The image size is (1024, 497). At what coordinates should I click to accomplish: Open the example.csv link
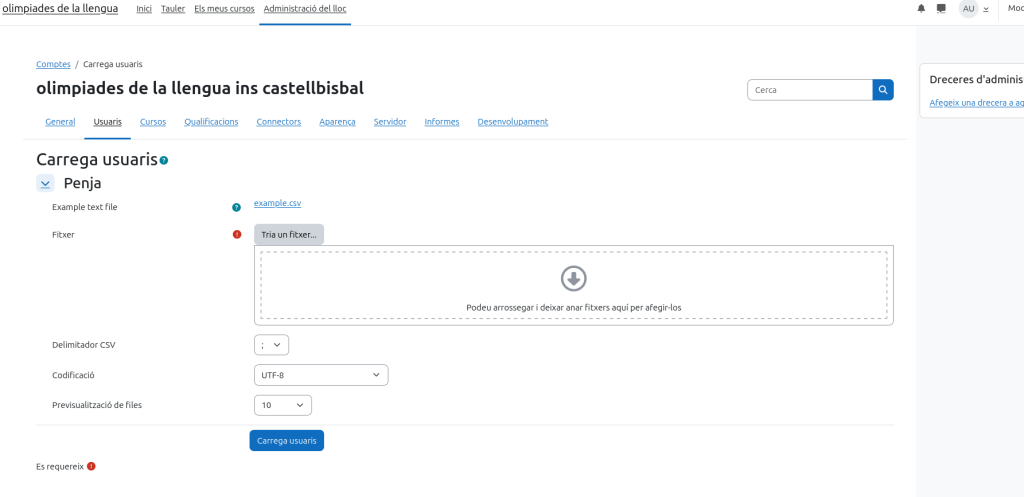pyautogui.click(x=277, y=203)
